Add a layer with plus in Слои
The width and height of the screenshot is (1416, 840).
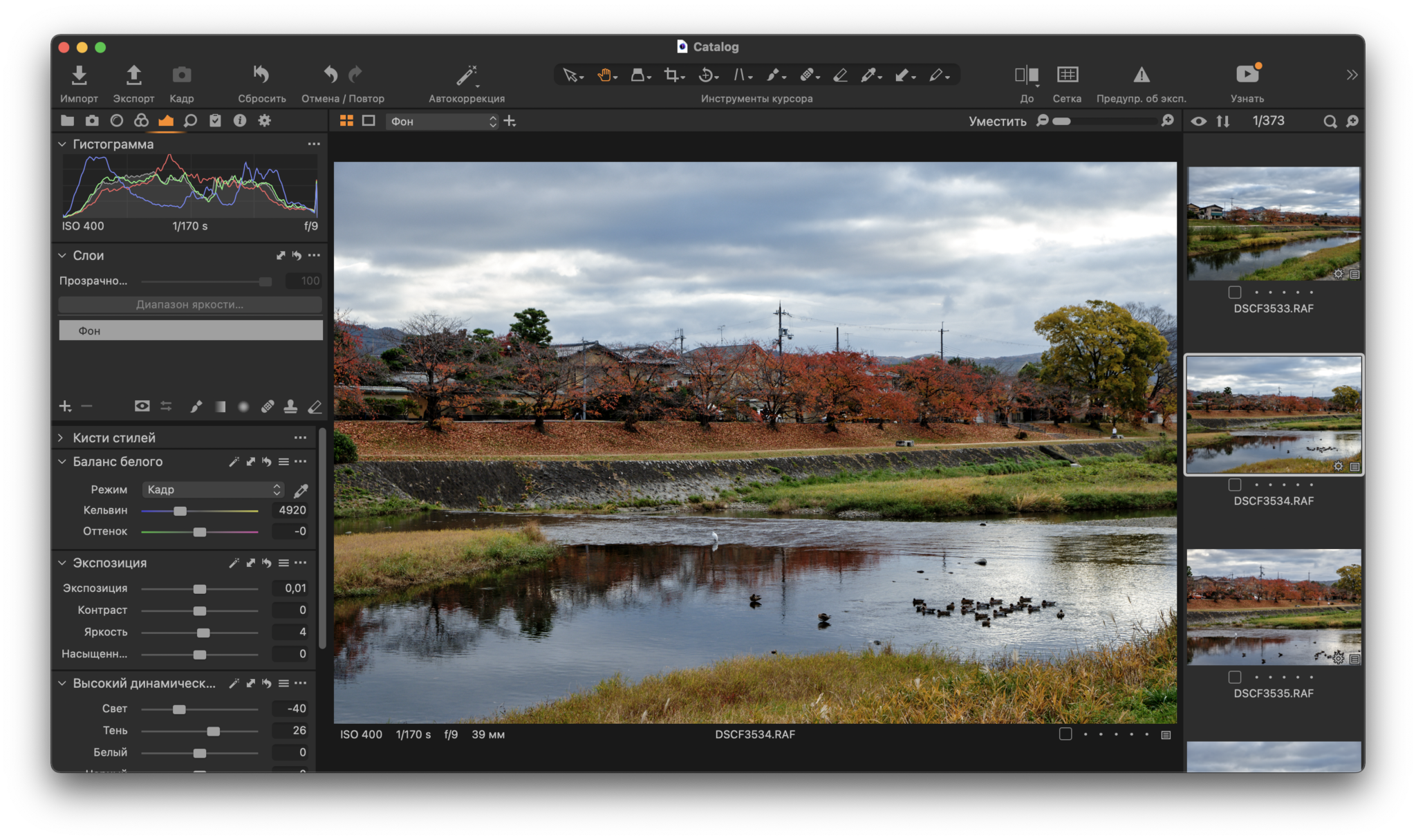(x=65, y=407)
